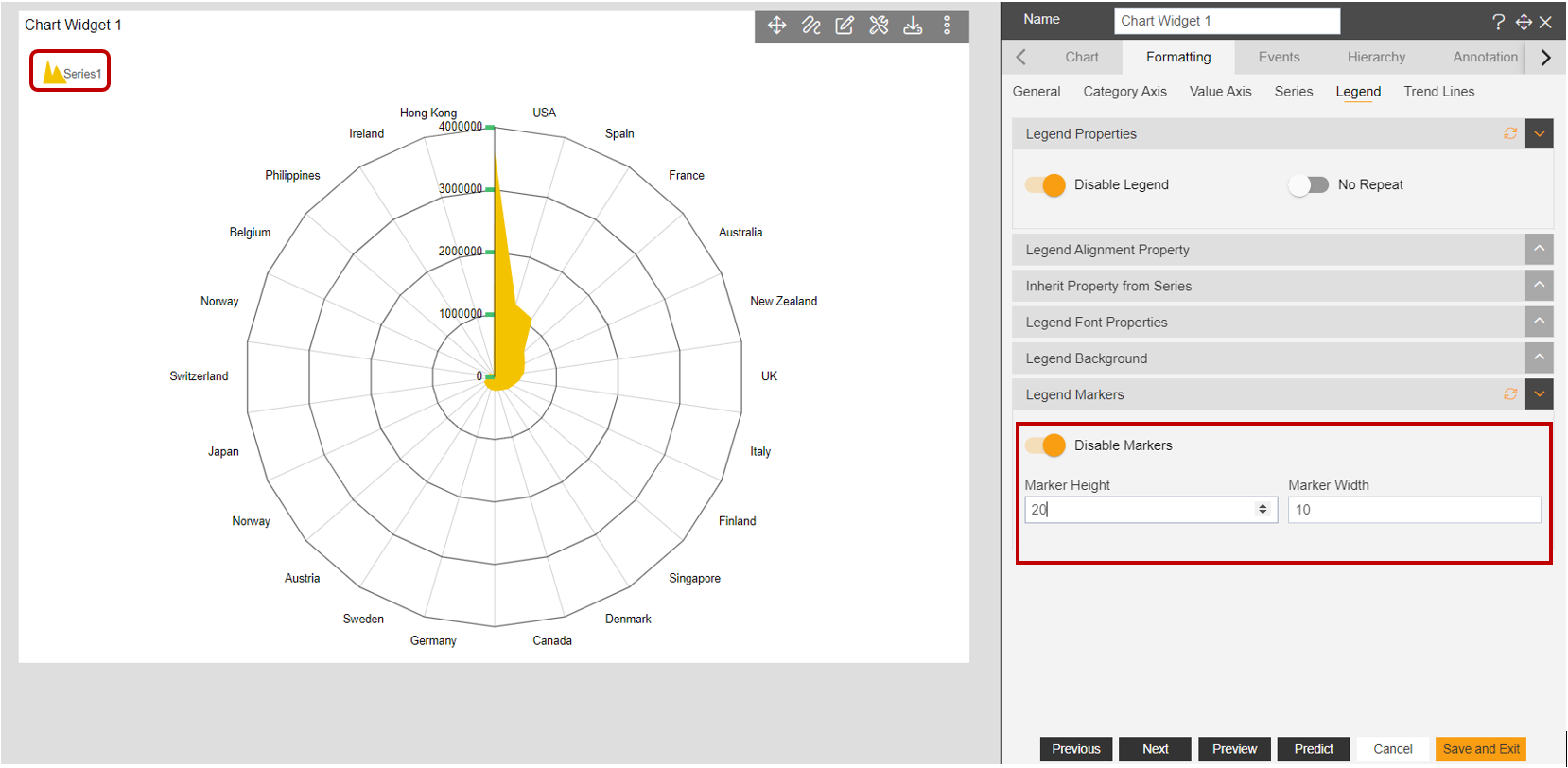Image resolution: width=1568 pixels, height=768 pixels.
Task: Expand the Inherit Property from Series section
Action: [1540, 285]
